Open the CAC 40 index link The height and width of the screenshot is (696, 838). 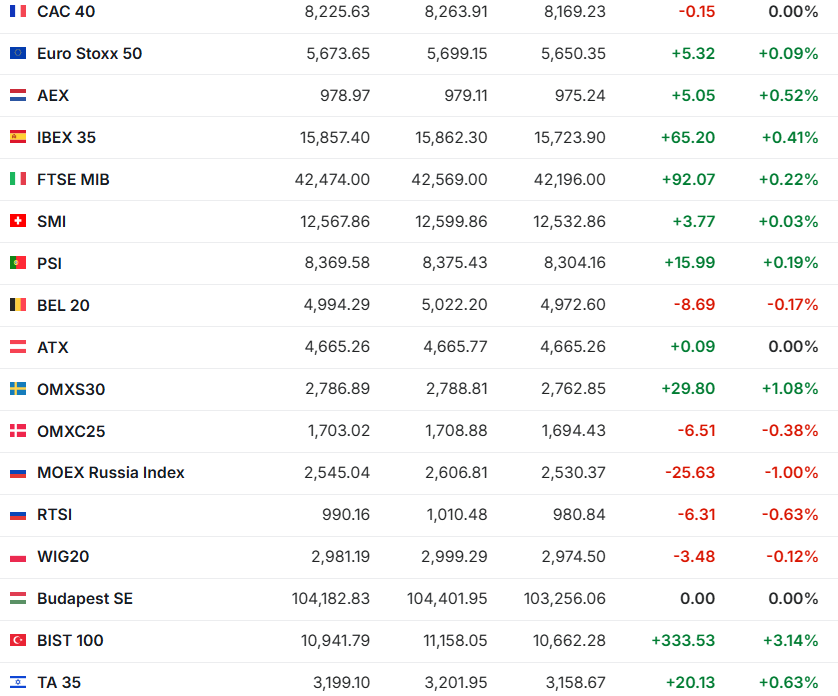(67, 11)
